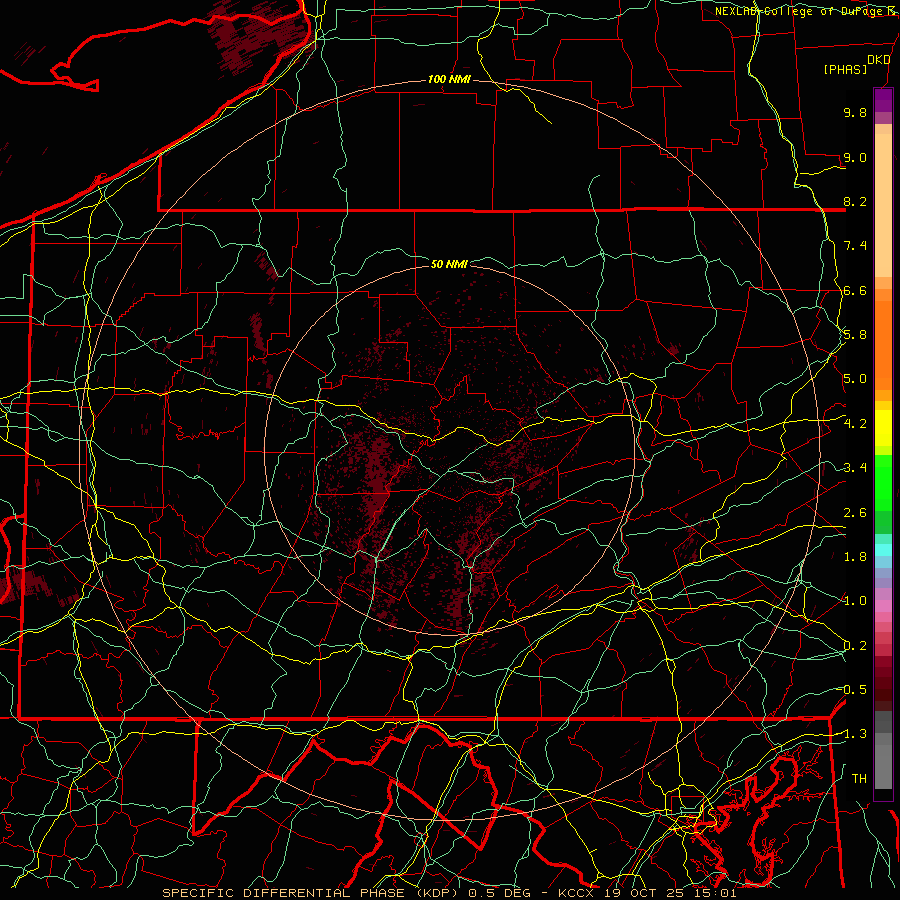
Task: Click the "1.8" color scale value
Action: (855, 557)
